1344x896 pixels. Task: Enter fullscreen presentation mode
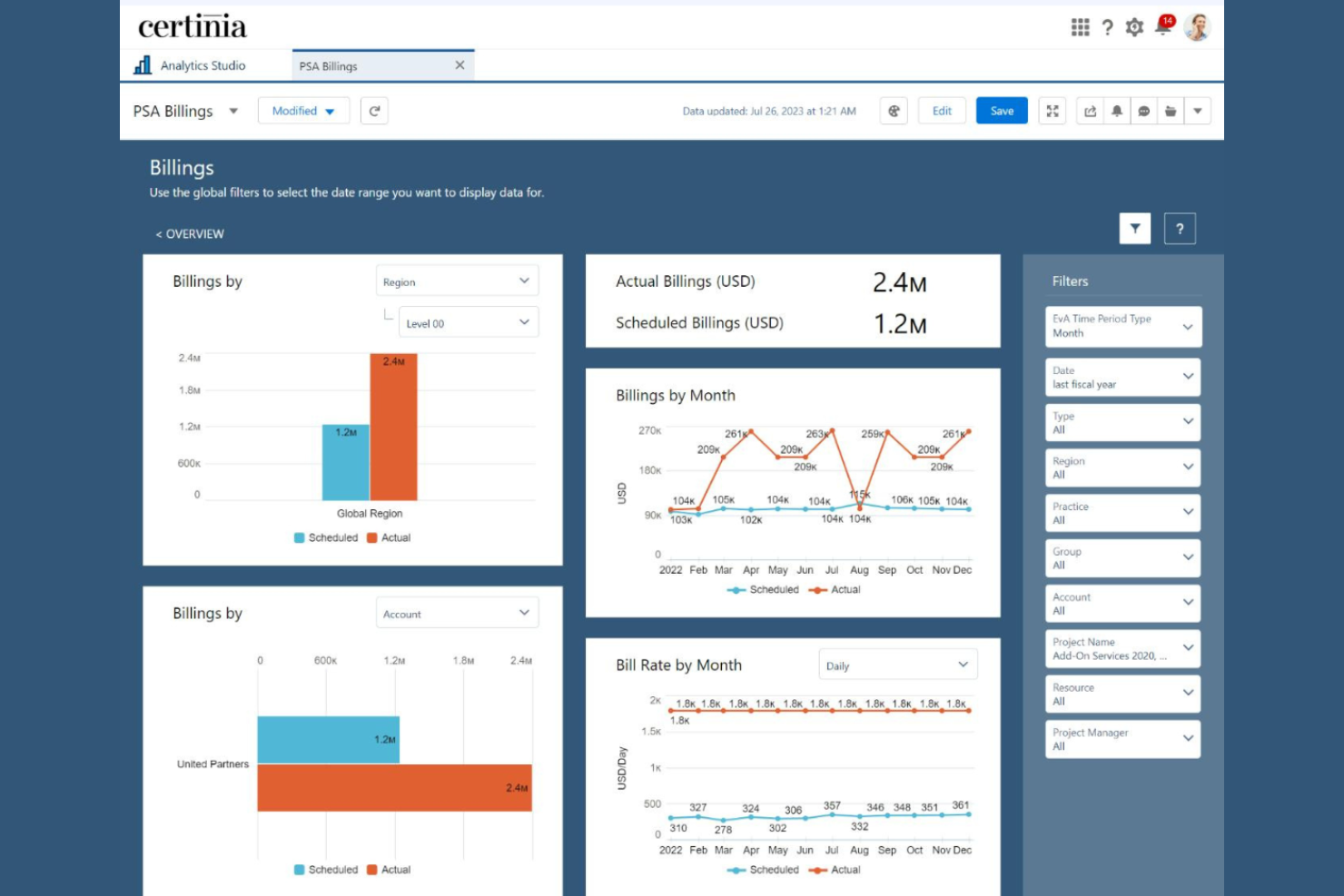pos(1052,111)
